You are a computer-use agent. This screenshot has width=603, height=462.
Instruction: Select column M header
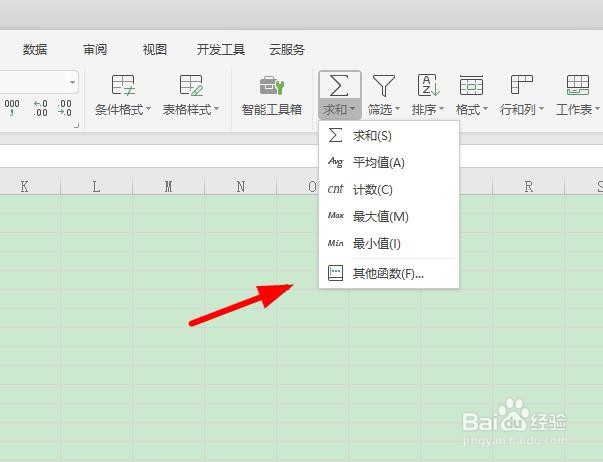coord(168,187)
